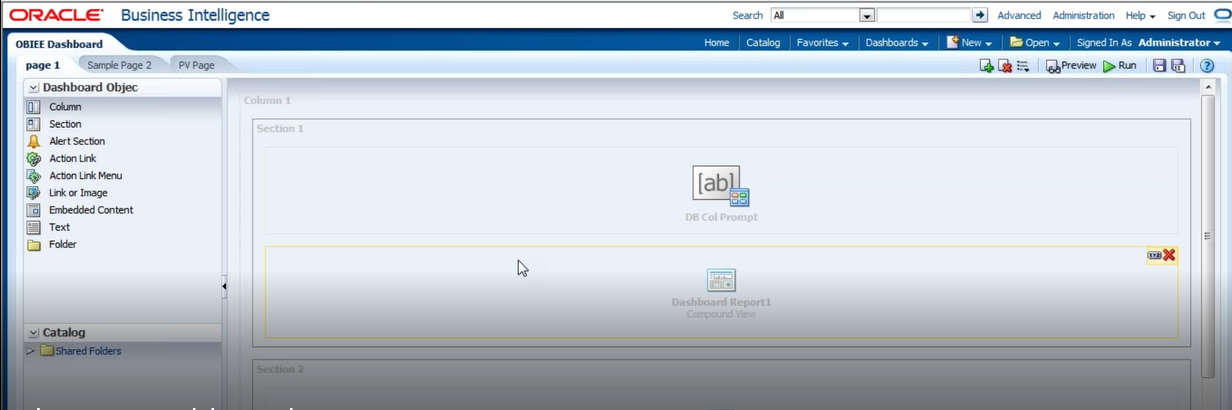Expand the Administrator user menu
The width and height of the screenshot is (1232, 410).
(1179, 43)
